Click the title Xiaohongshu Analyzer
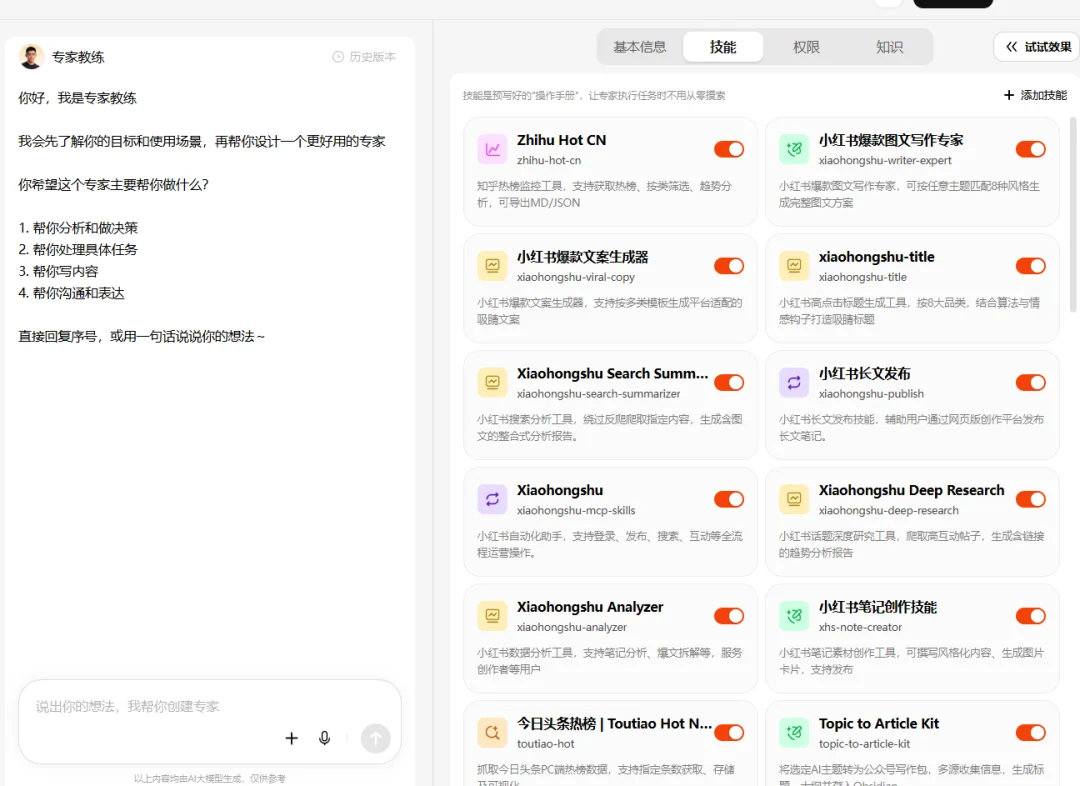This screenshot has width=1080, height=786. click(x=590, y=607)
